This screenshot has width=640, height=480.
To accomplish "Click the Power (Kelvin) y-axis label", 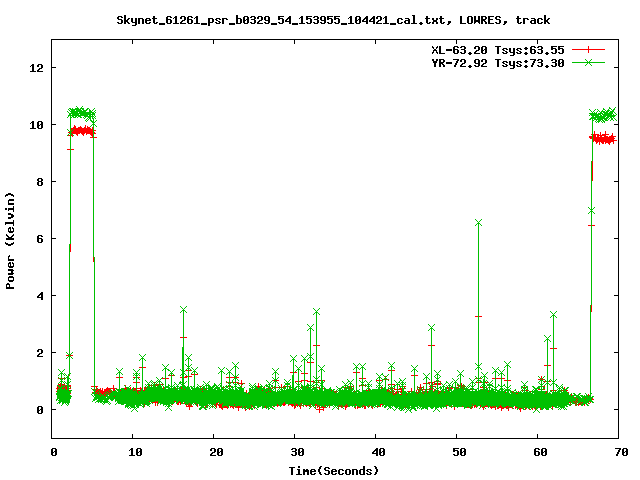I will [x=10, y=241].
